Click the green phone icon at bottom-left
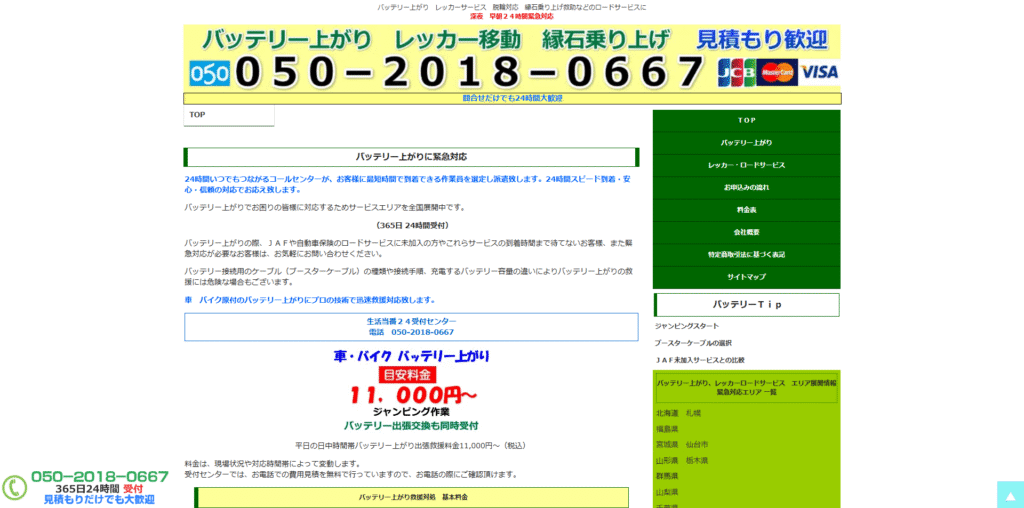The width and height of the screenshot is (1024, 508). [14, 487]
